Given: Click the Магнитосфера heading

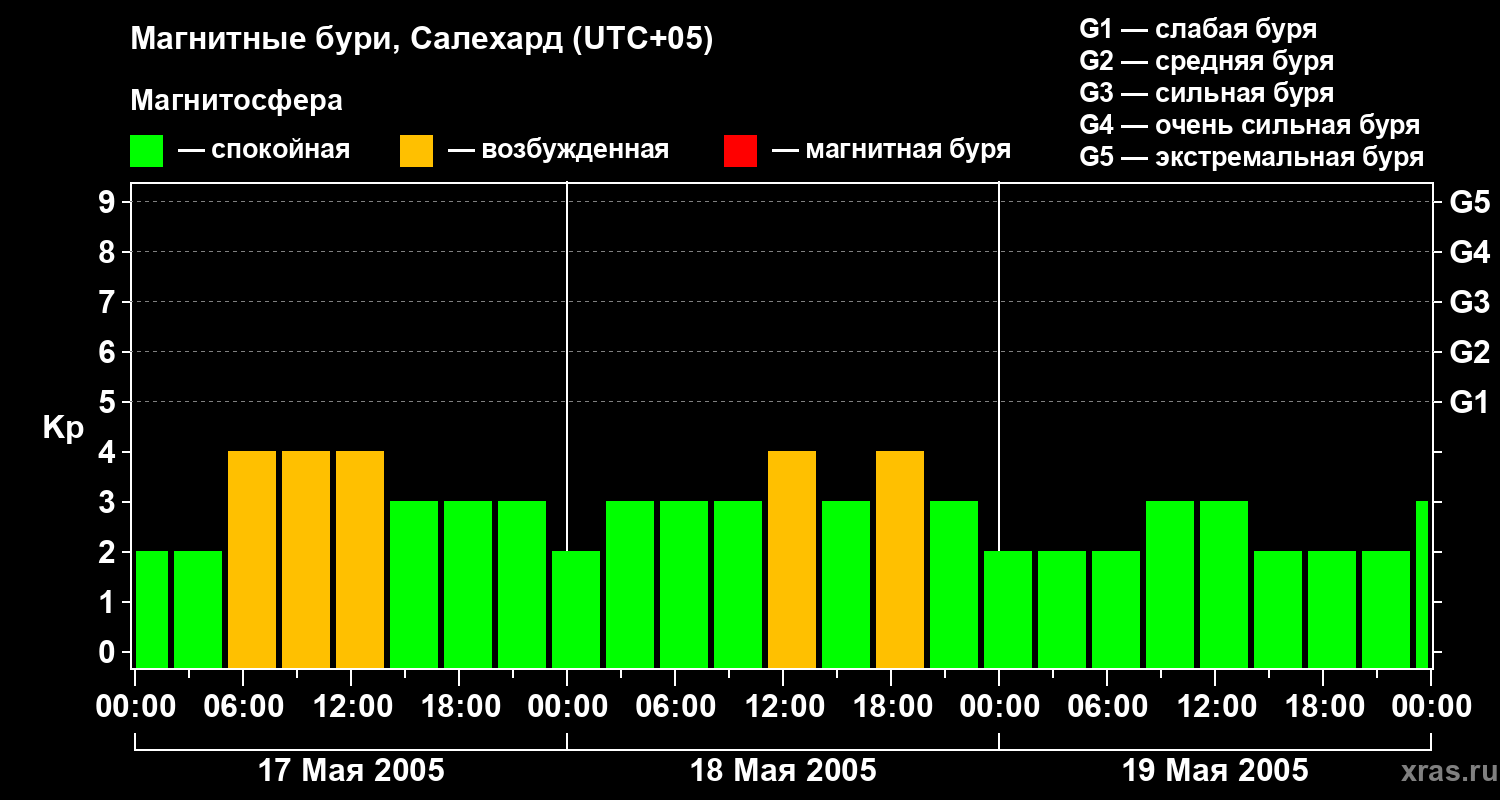Looking at the screenshot, I should point(236,101).
